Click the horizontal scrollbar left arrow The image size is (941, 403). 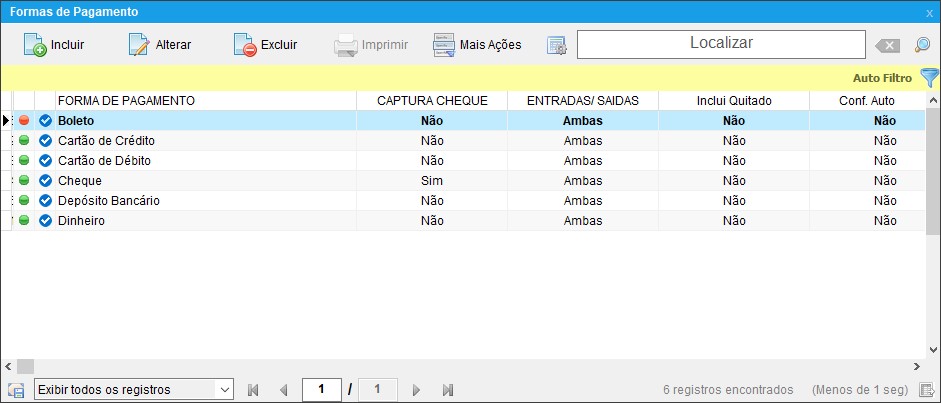click(x=8, y=366)
